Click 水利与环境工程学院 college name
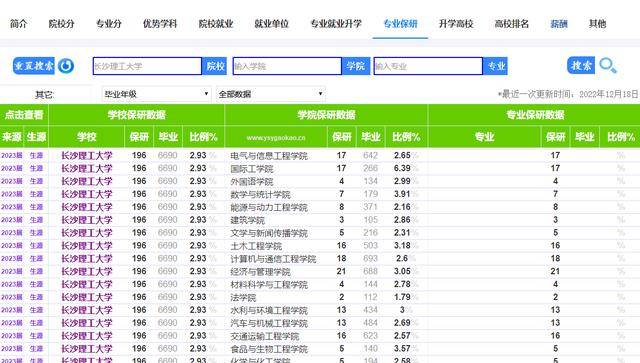 (x=269, y=310)
